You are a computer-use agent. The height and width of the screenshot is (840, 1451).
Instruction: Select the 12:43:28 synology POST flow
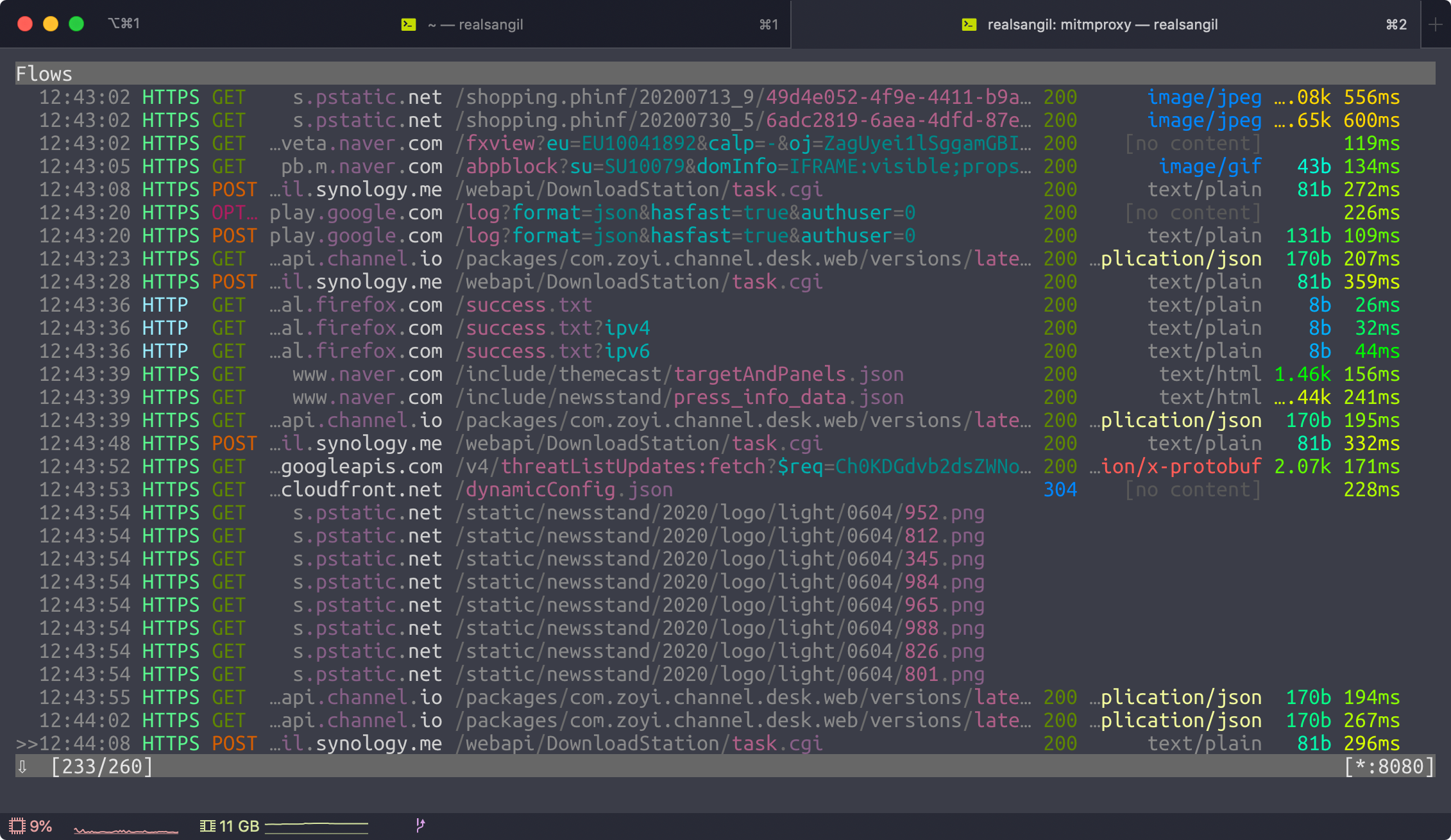(725, 281)
